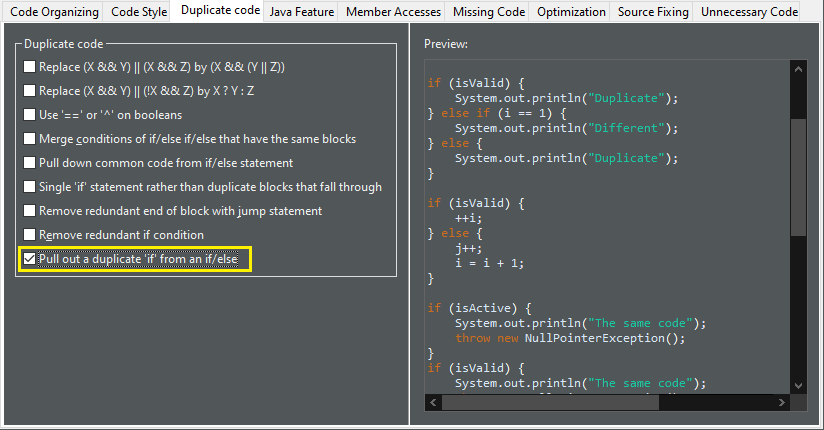
Task: Open the Code Style tab
Action: [139, 12]
